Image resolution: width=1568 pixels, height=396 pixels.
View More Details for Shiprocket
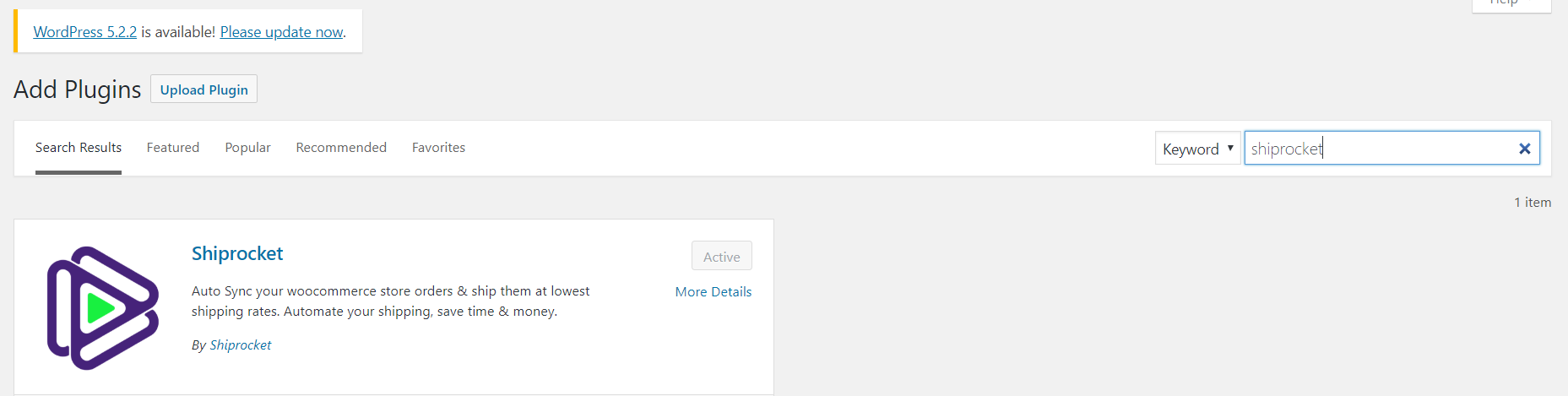tap(713, 291)
